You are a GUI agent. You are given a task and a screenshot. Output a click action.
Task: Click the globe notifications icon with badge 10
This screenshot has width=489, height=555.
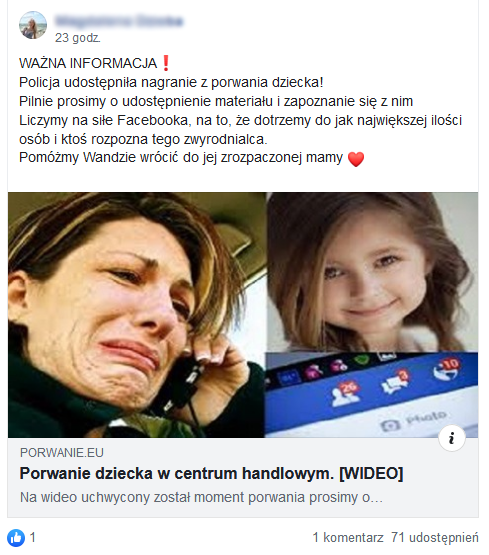point(447,369)
